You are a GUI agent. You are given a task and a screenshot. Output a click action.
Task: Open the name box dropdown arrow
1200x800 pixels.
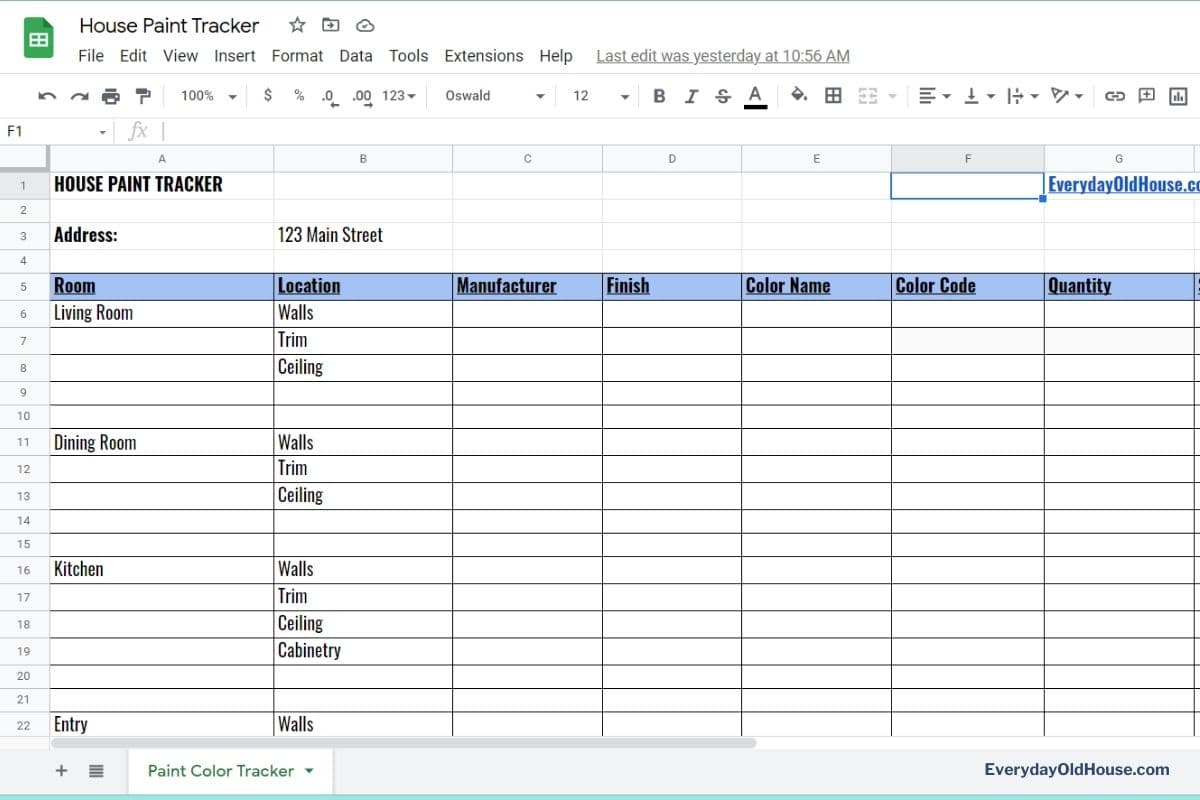click(103, 132)
